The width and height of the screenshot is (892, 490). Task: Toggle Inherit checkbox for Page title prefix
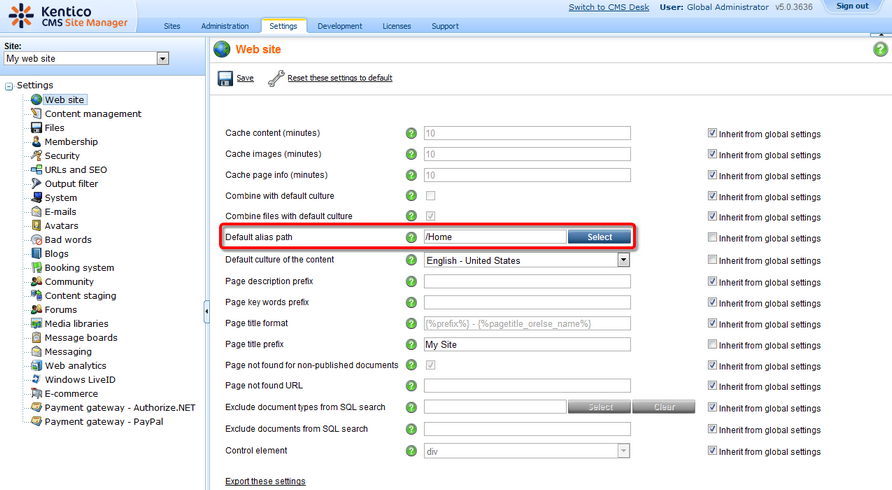(712, 344)
